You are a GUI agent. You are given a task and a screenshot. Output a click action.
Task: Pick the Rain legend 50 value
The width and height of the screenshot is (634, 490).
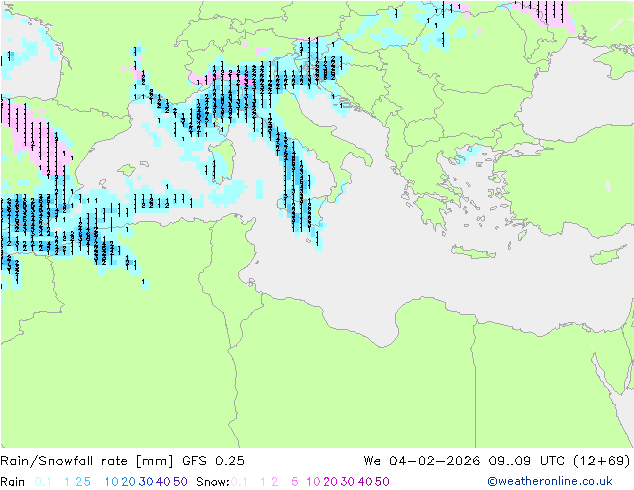(x=180, y=482)
